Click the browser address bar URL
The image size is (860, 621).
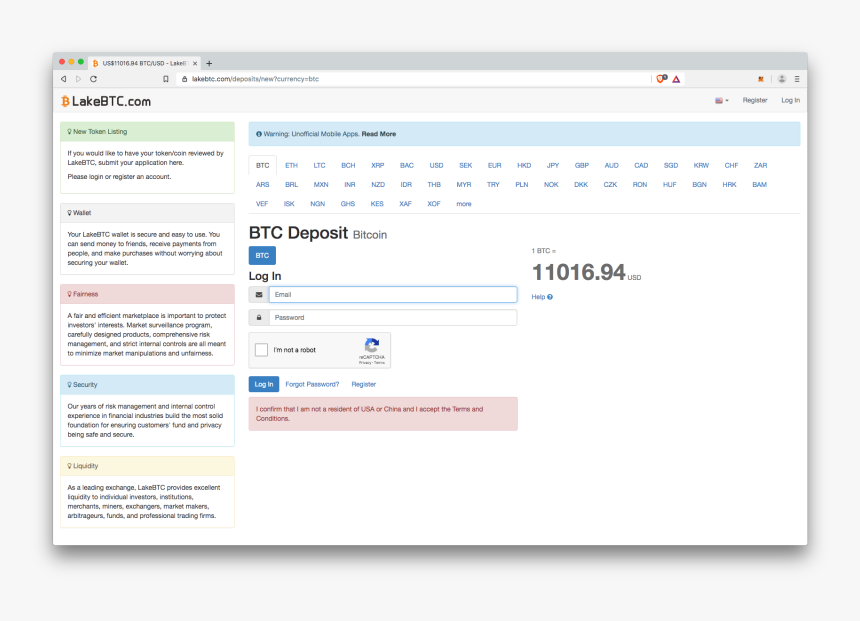255,79
